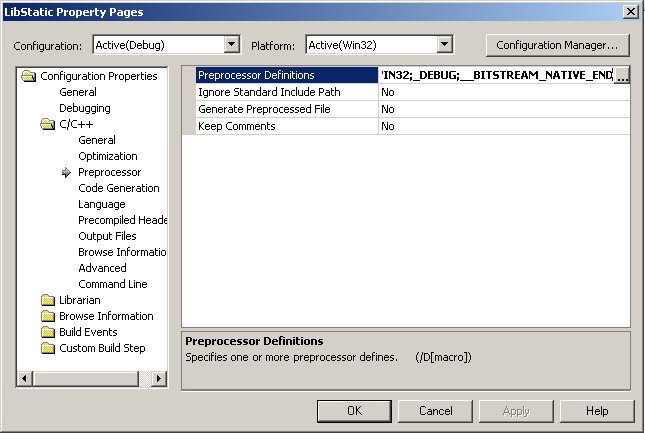Click the Configuration Properties folder icon
The width and height of the screenshot is (645, 433).
29,76
